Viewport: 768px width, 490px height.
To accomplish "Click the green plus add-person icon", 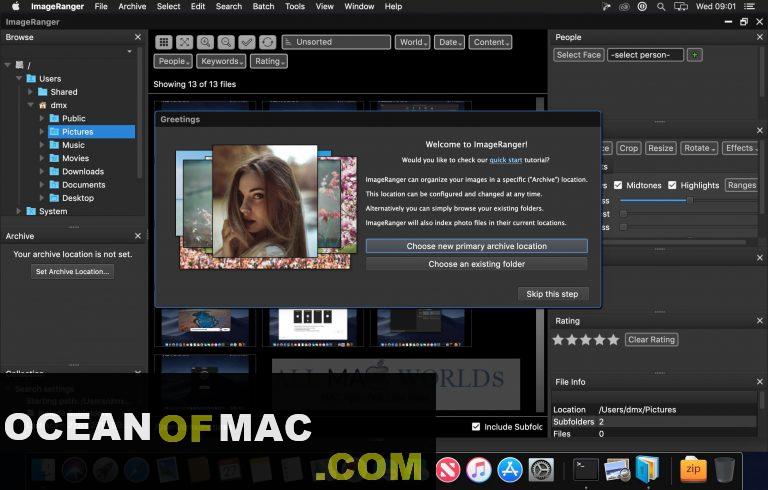I will pos(695,55).
